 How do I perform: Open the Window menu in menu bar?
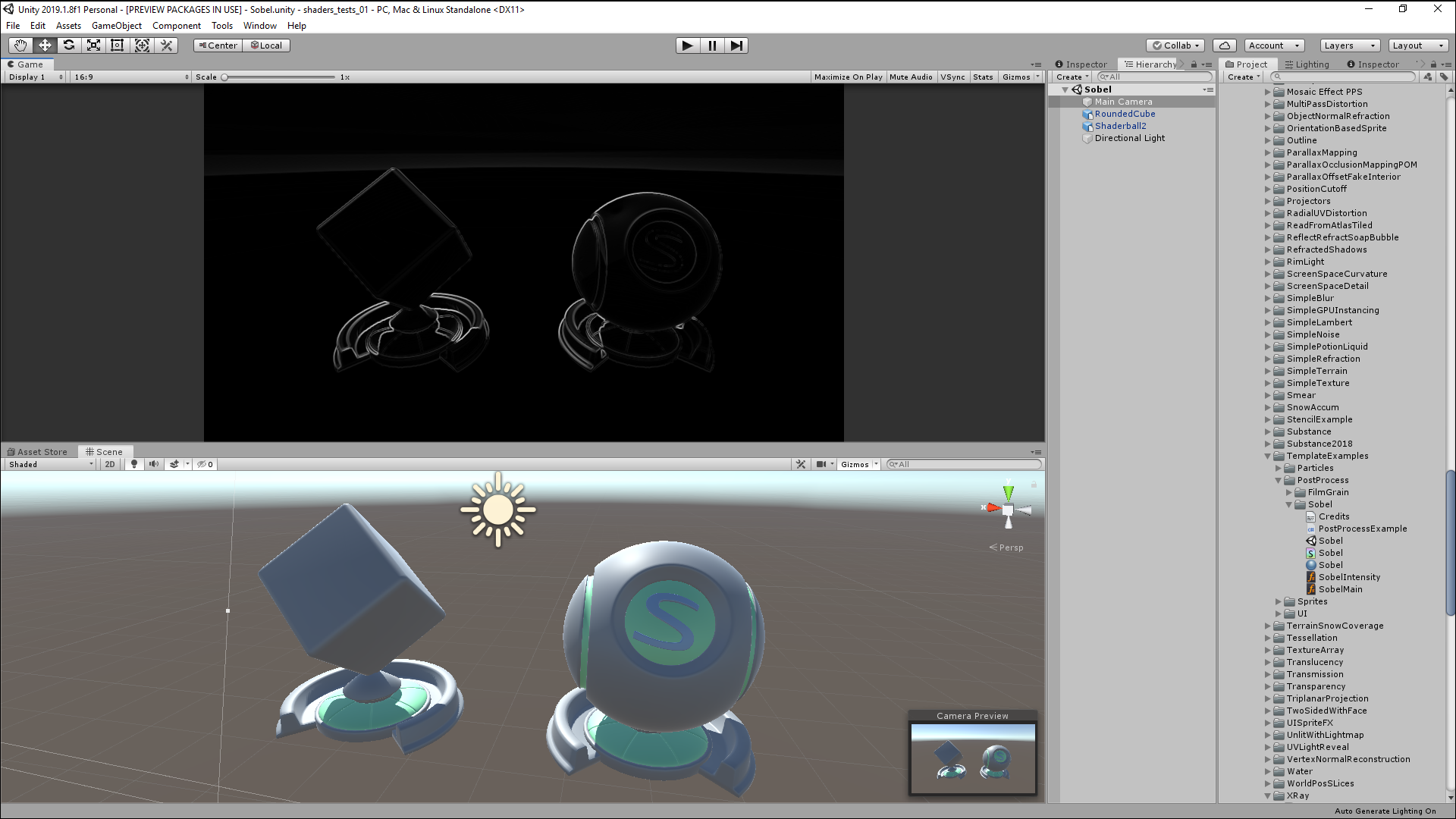pyautogui.click(x=259, y=25)
